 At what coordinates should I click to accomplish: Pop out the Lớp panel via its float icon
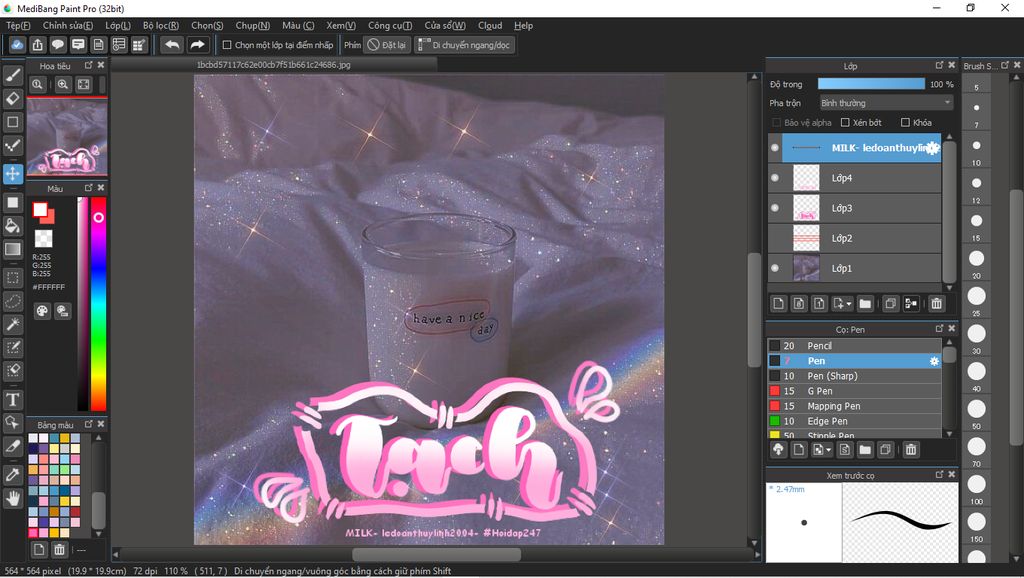pos(939,65)
